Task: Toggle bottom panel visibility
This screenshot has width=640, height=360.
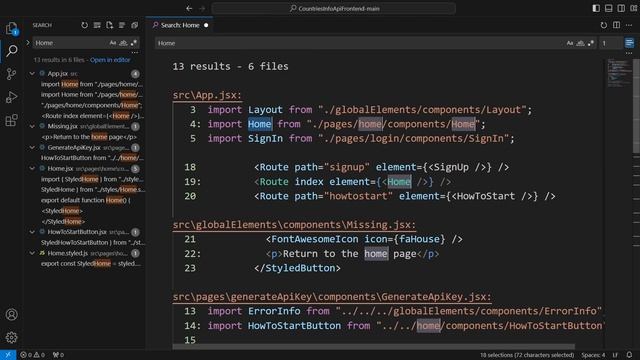Action: coord(609,8)
